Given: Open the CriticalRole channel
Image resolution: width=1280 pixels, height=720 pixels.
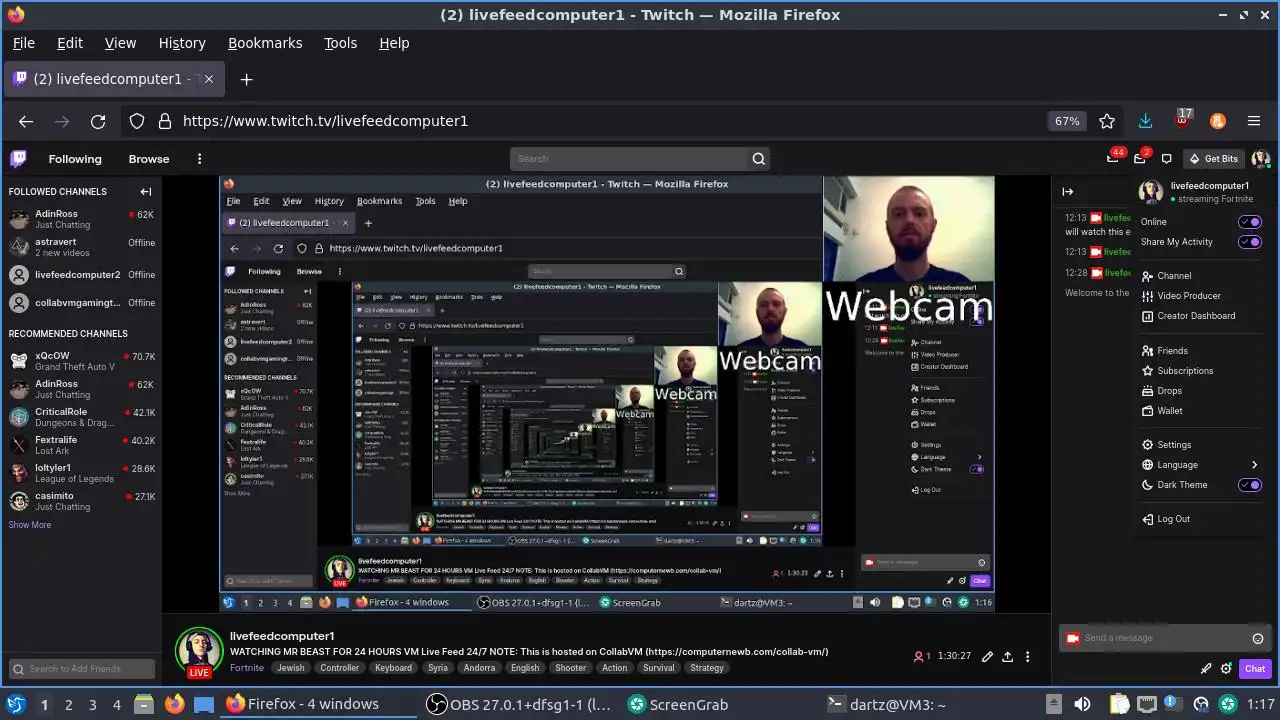Looking at the screenshot, I should click(80, 417).
